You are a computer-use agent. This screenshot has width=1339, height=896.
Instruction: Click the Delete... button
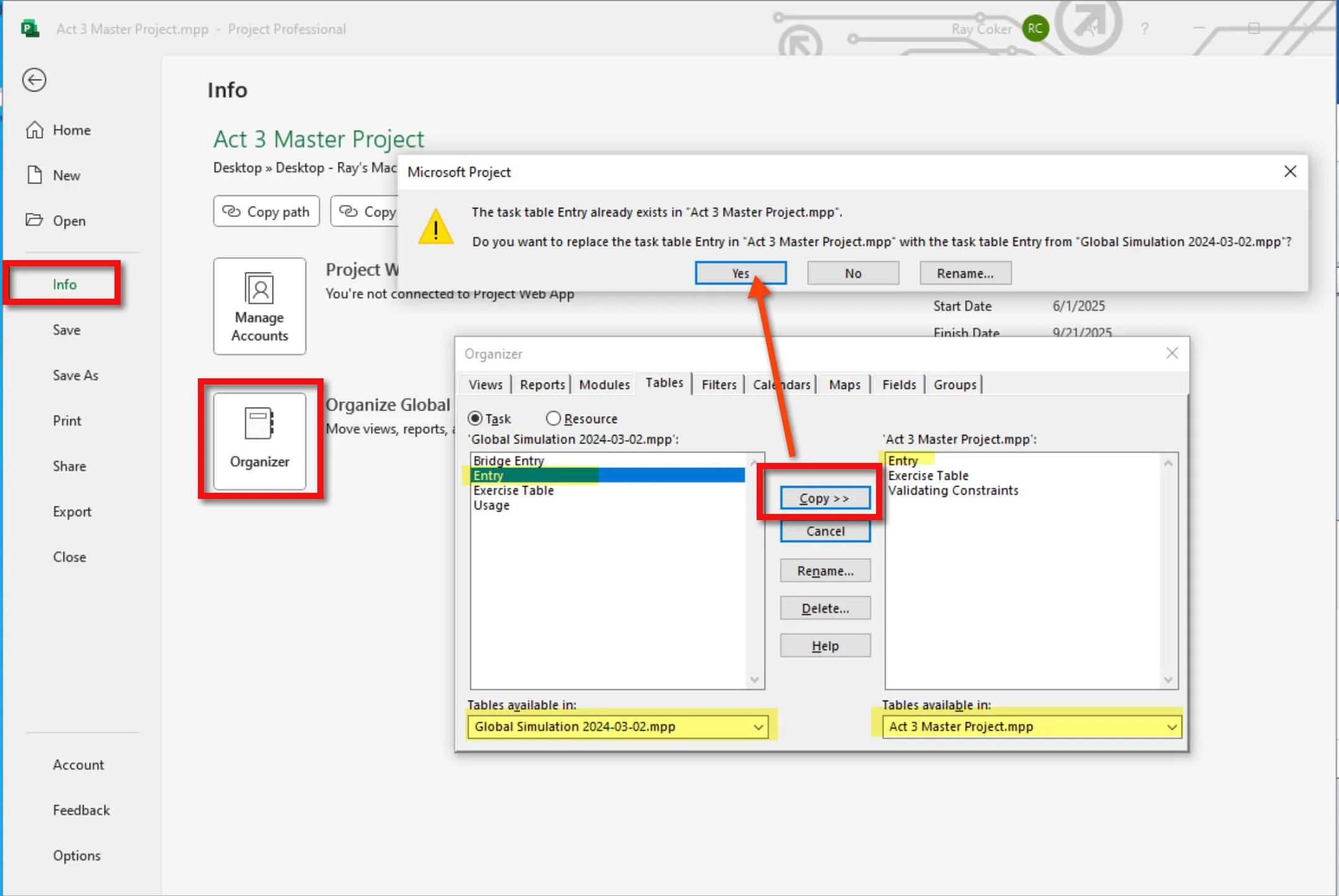[x=825, y=609]
